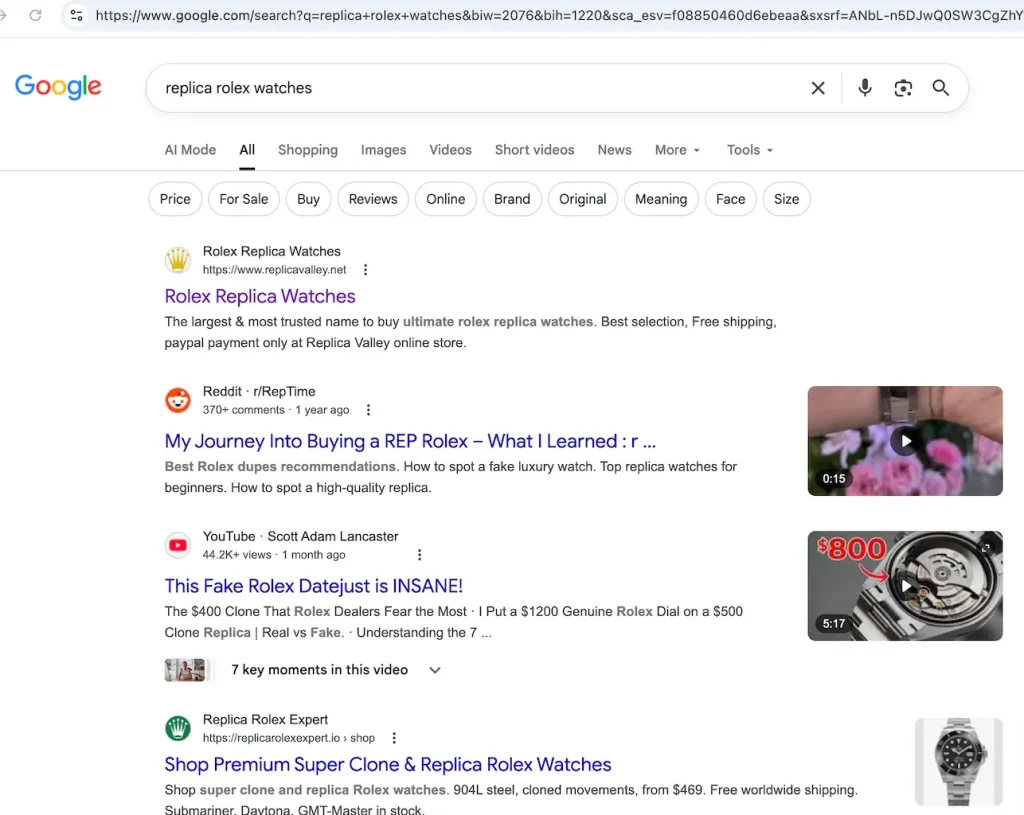This screenshot has height=815, width=1024.
Task: Click the YouTube · Scott Adam Lancaster source name
Action: (300, 536)
